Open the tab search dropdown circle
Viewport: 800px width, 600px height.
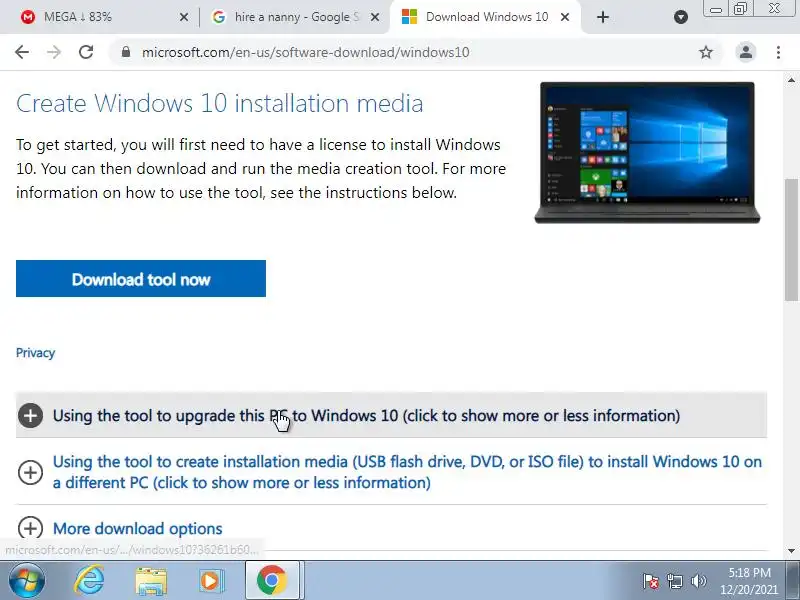(681, 17)
